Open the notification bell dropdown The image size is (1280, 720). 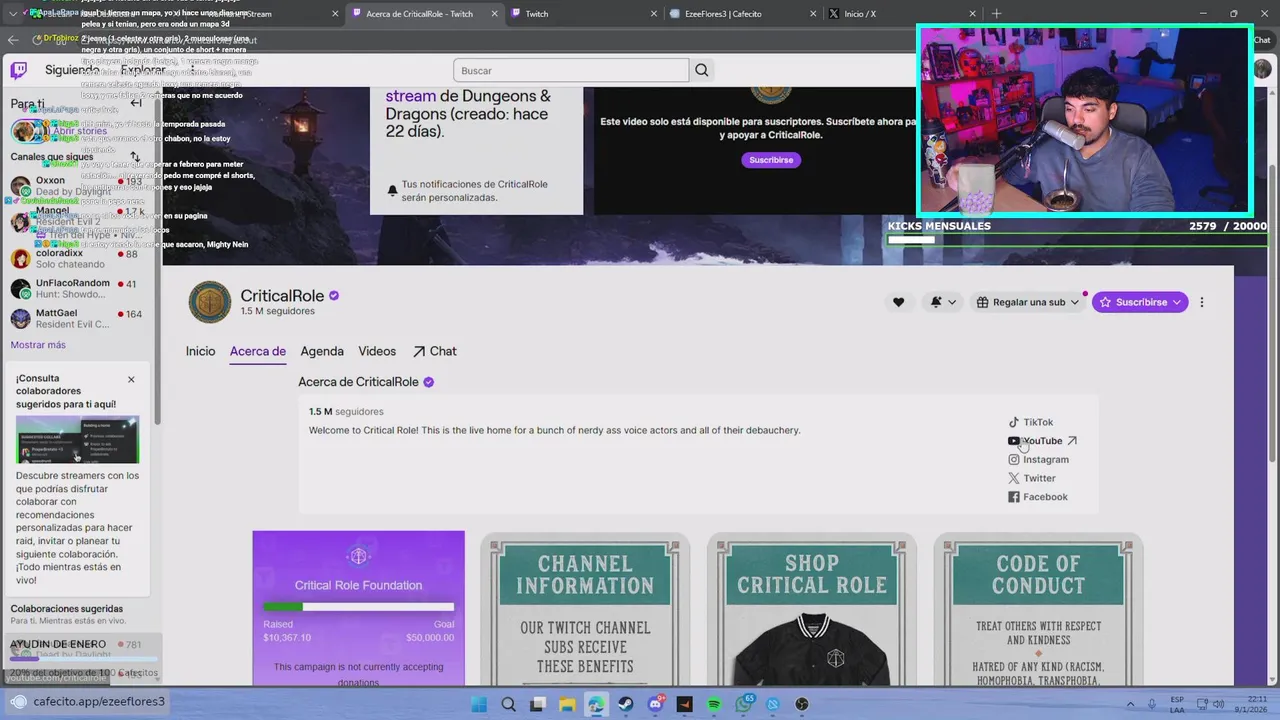(943, 302)
